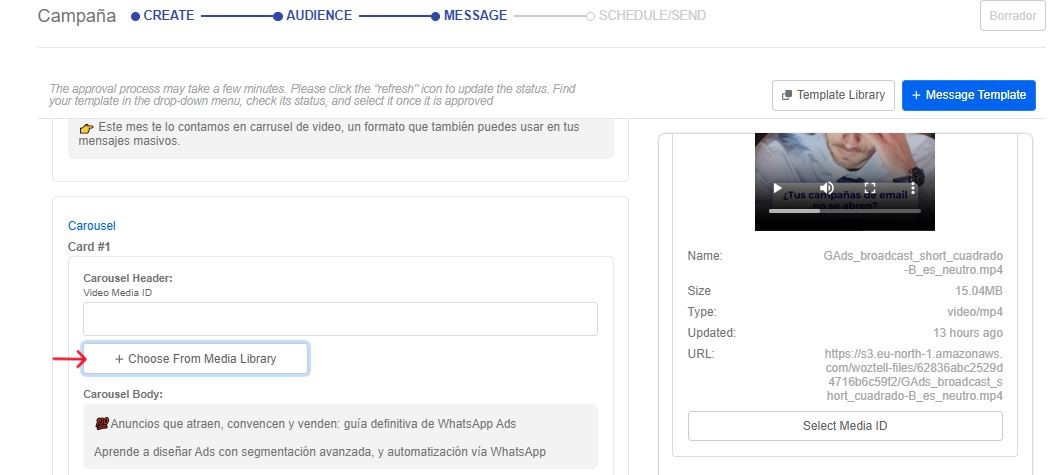Click the 'Aprende a diseñar Ads' body line
The width and height of the screenshot is (1050, 475).
click(319, 452)
